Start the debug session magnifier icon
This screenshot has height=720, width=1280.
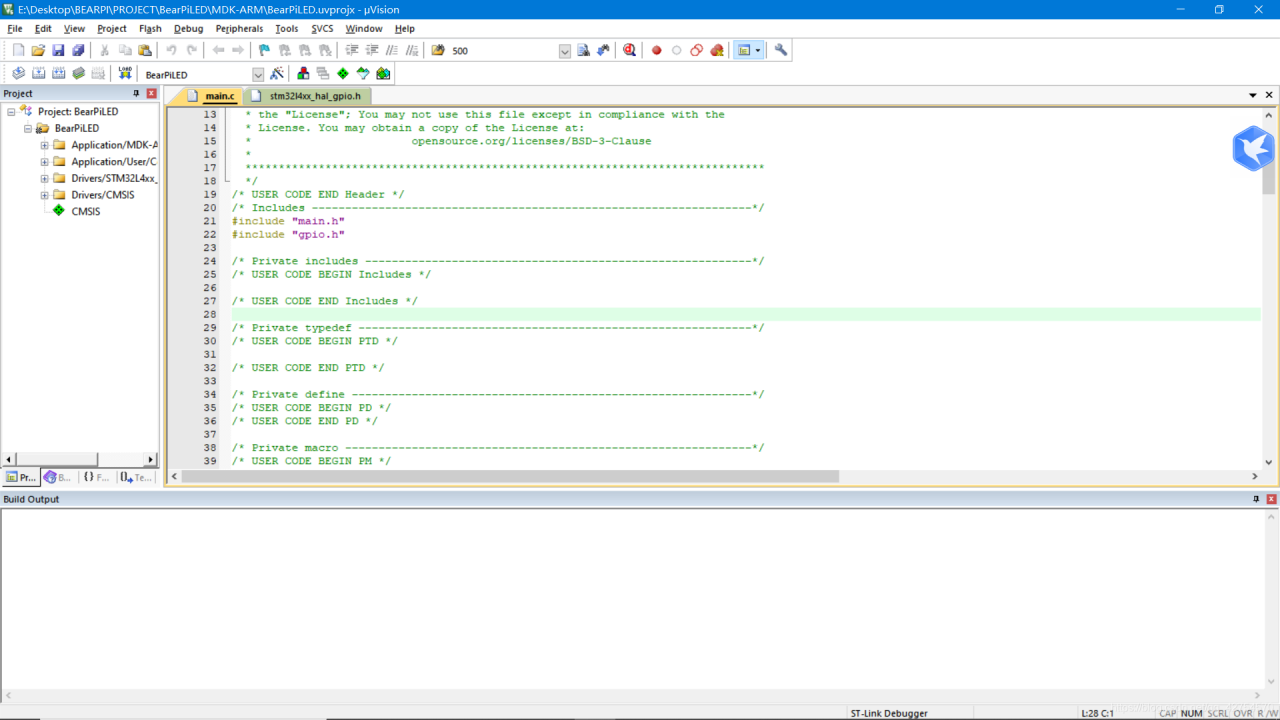coord(629,50)
